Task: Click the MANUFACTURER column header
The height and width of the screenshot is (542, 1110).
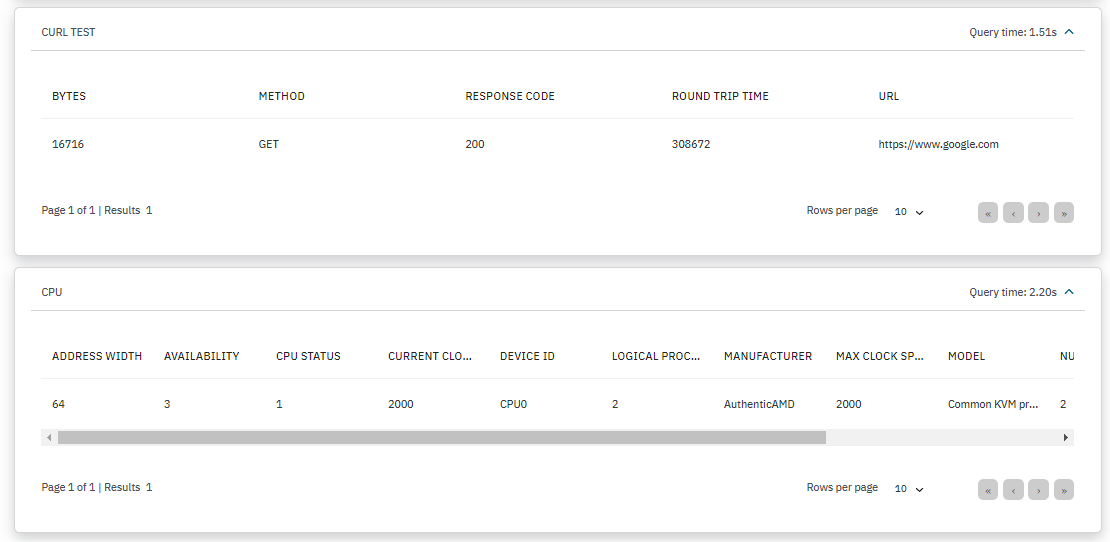Action: point(767,356)
